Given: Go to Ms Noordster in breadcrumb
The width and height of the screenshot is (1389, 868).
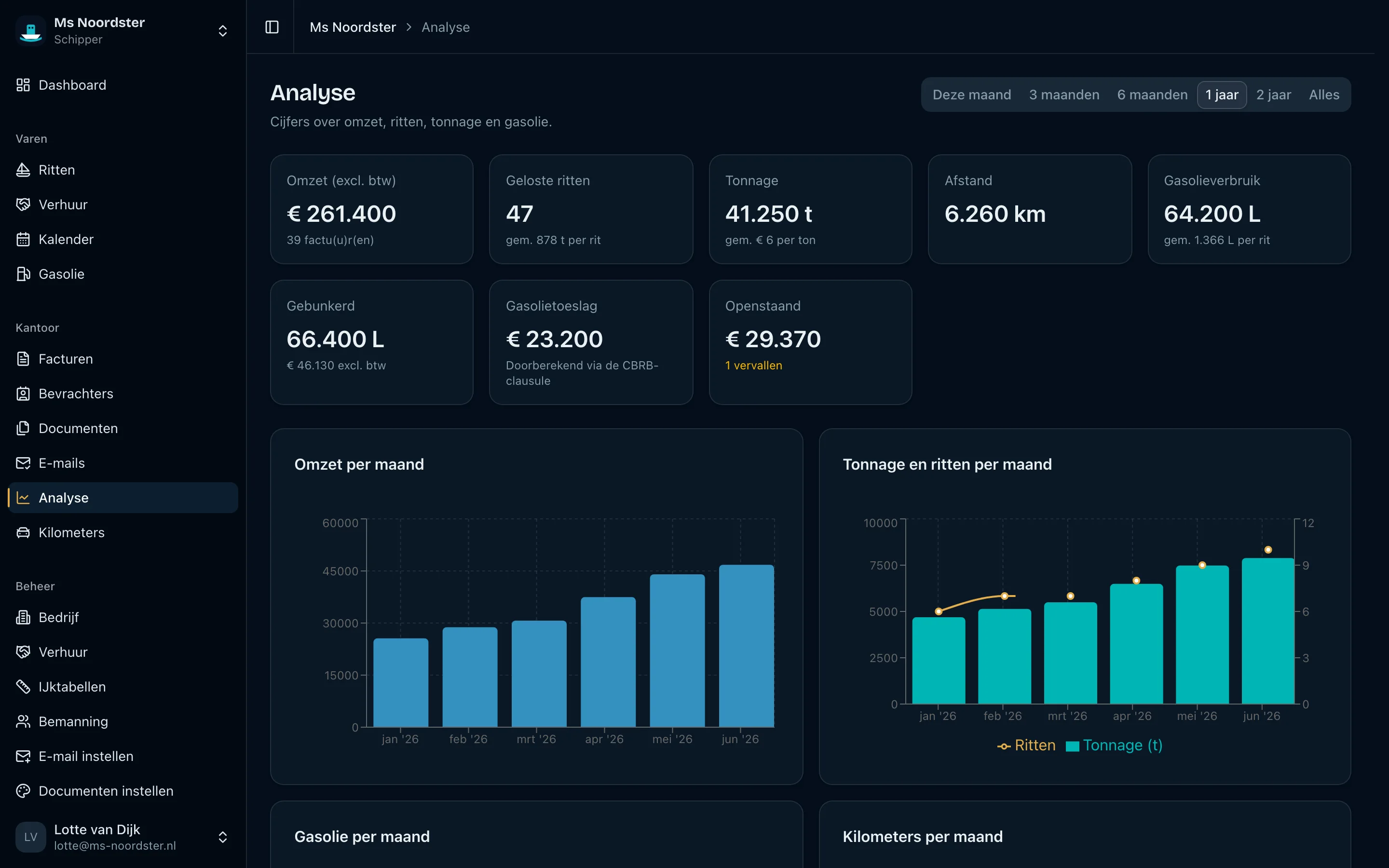Looking at the screenshot, I should tap(353, 27).
